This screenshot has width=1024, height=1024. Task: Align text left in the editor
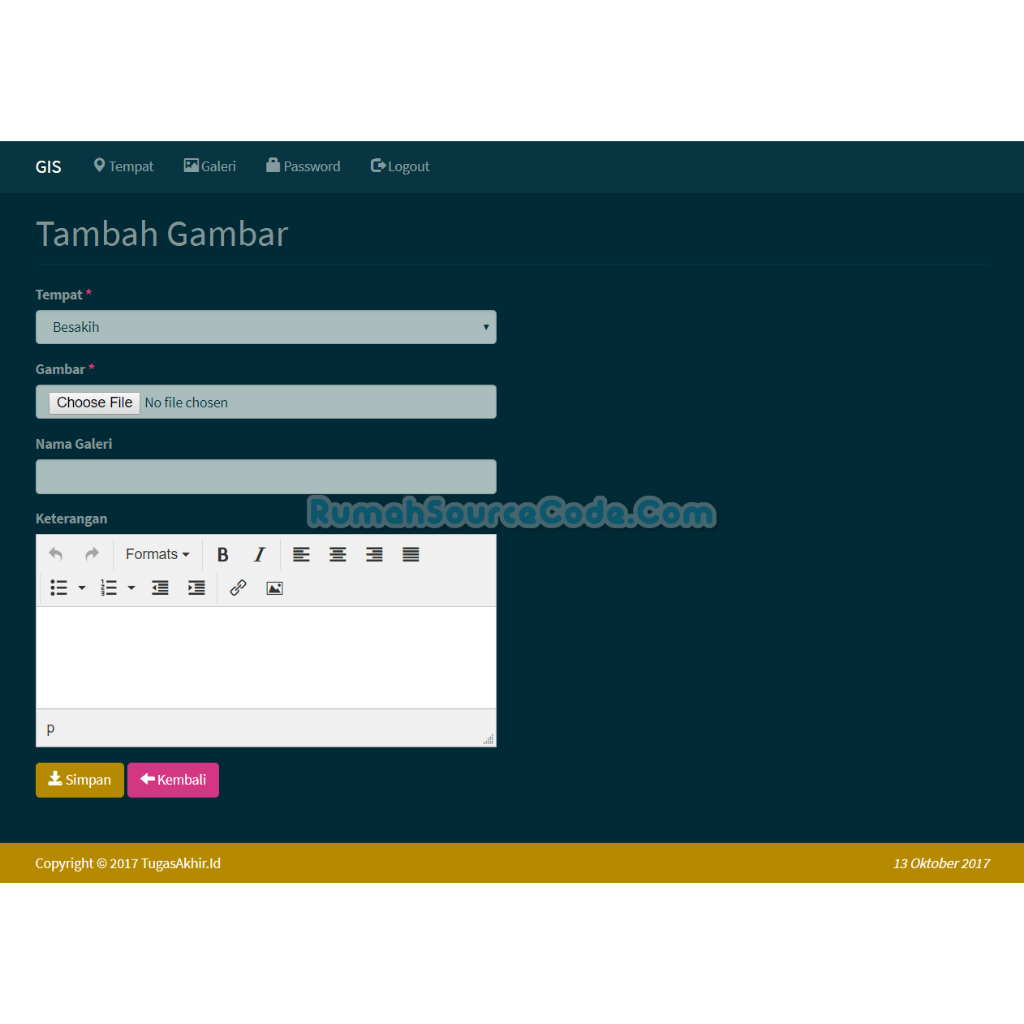pos(301,554)
